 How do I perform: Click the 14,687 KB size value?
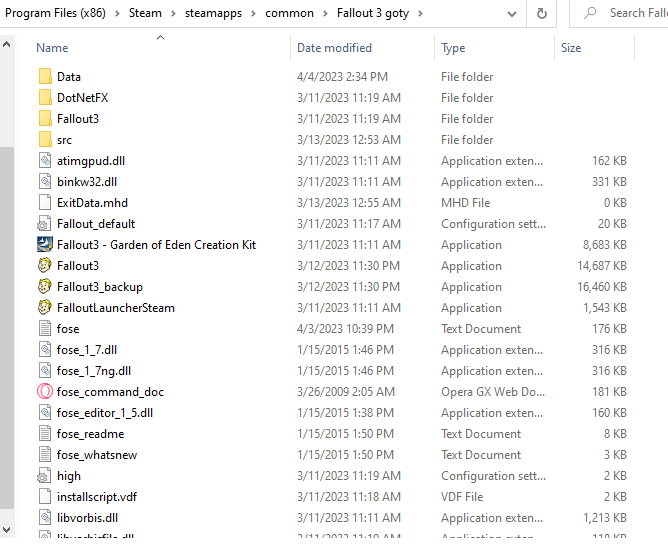pos(602,266)
